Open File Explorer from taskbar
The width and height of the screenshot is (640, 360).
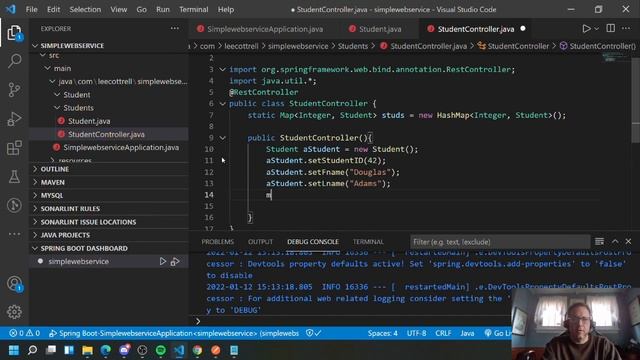[87, 350]
